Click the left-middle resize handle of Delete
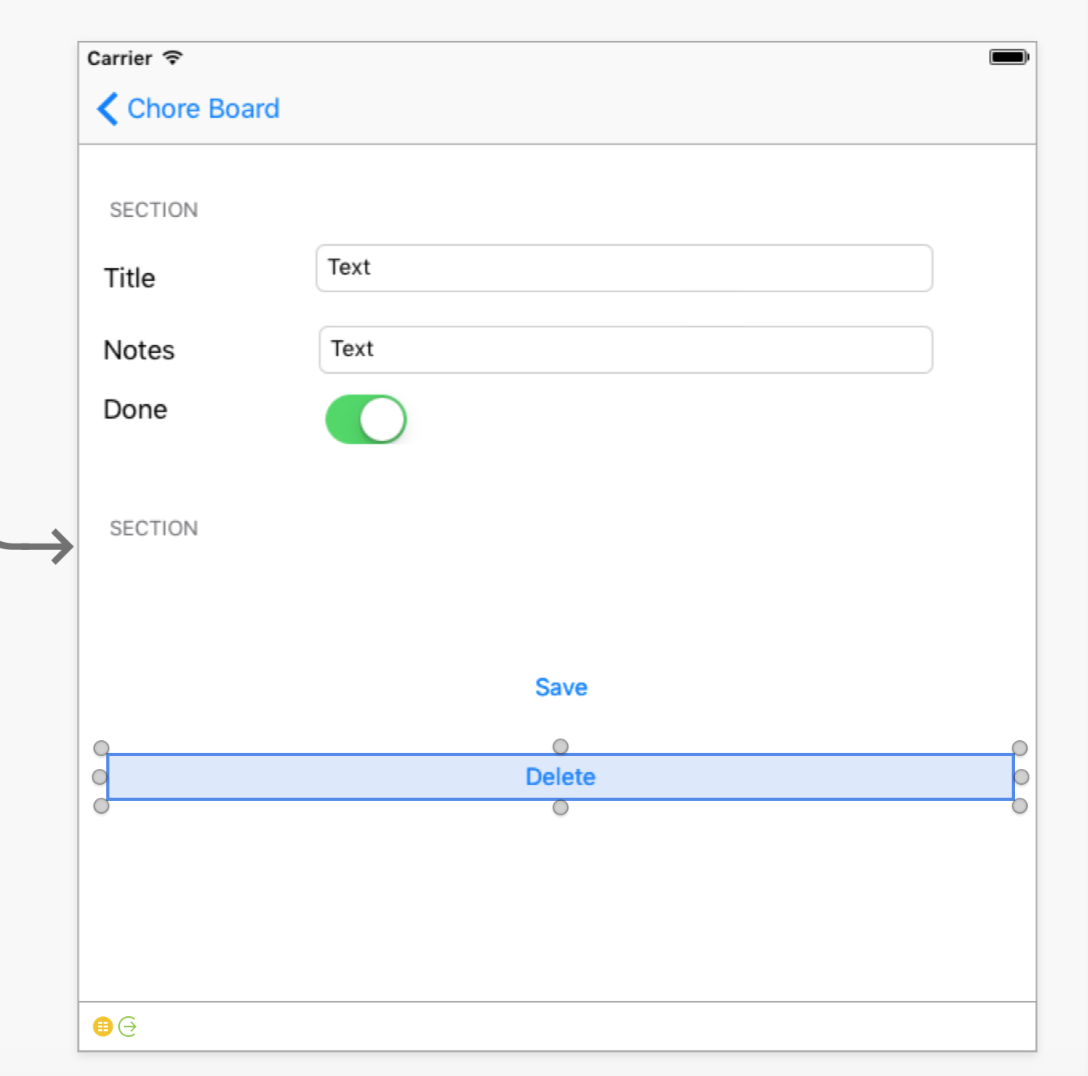Screen dimensions: 1088x1076 [x=100, y=777]
